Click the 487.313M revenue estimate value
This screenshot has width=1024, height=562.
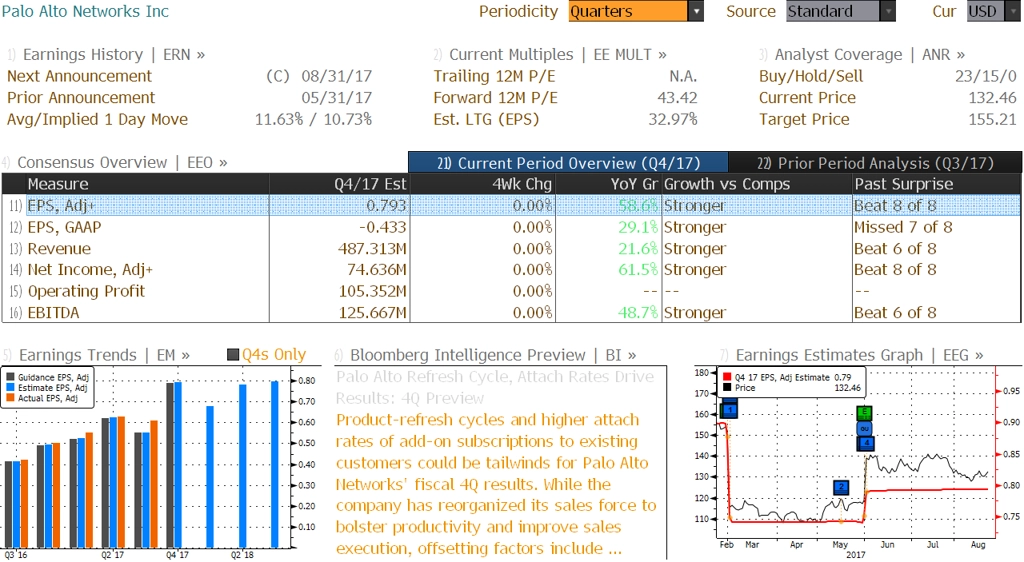372,249
